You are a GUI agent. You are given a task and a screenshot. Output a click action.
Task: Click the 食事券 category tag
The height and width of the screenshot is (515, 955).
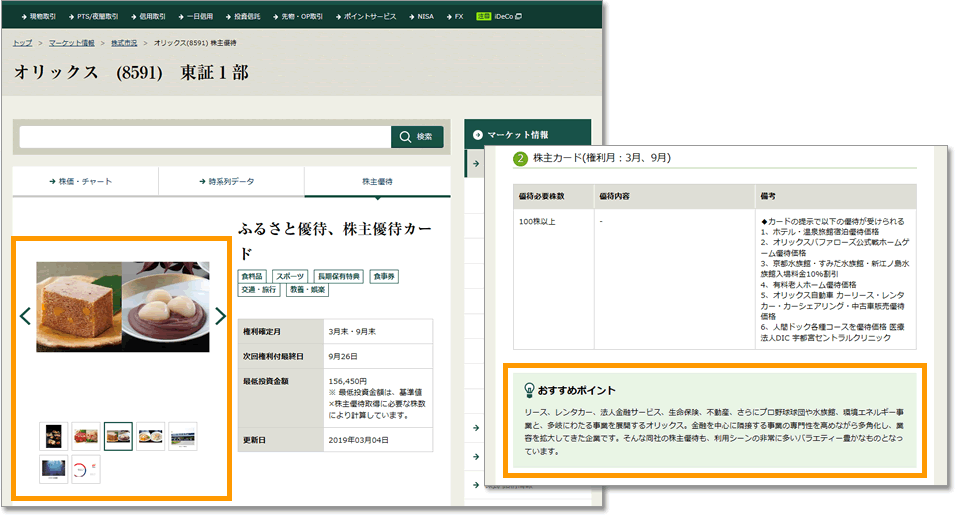[x=384, y=276]
